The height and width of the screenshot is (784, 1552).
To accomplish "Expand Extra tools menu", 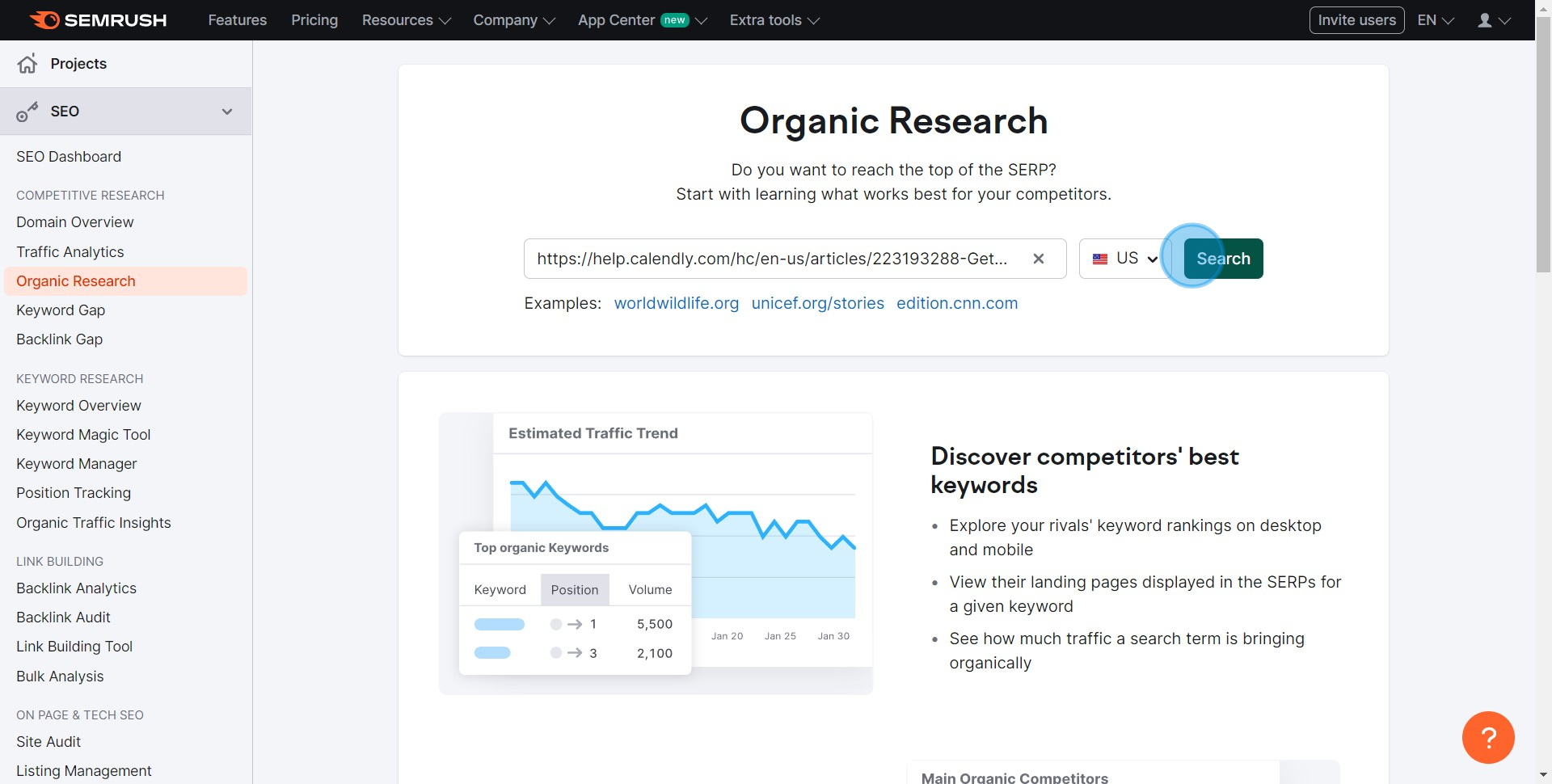I will point(774,20).
